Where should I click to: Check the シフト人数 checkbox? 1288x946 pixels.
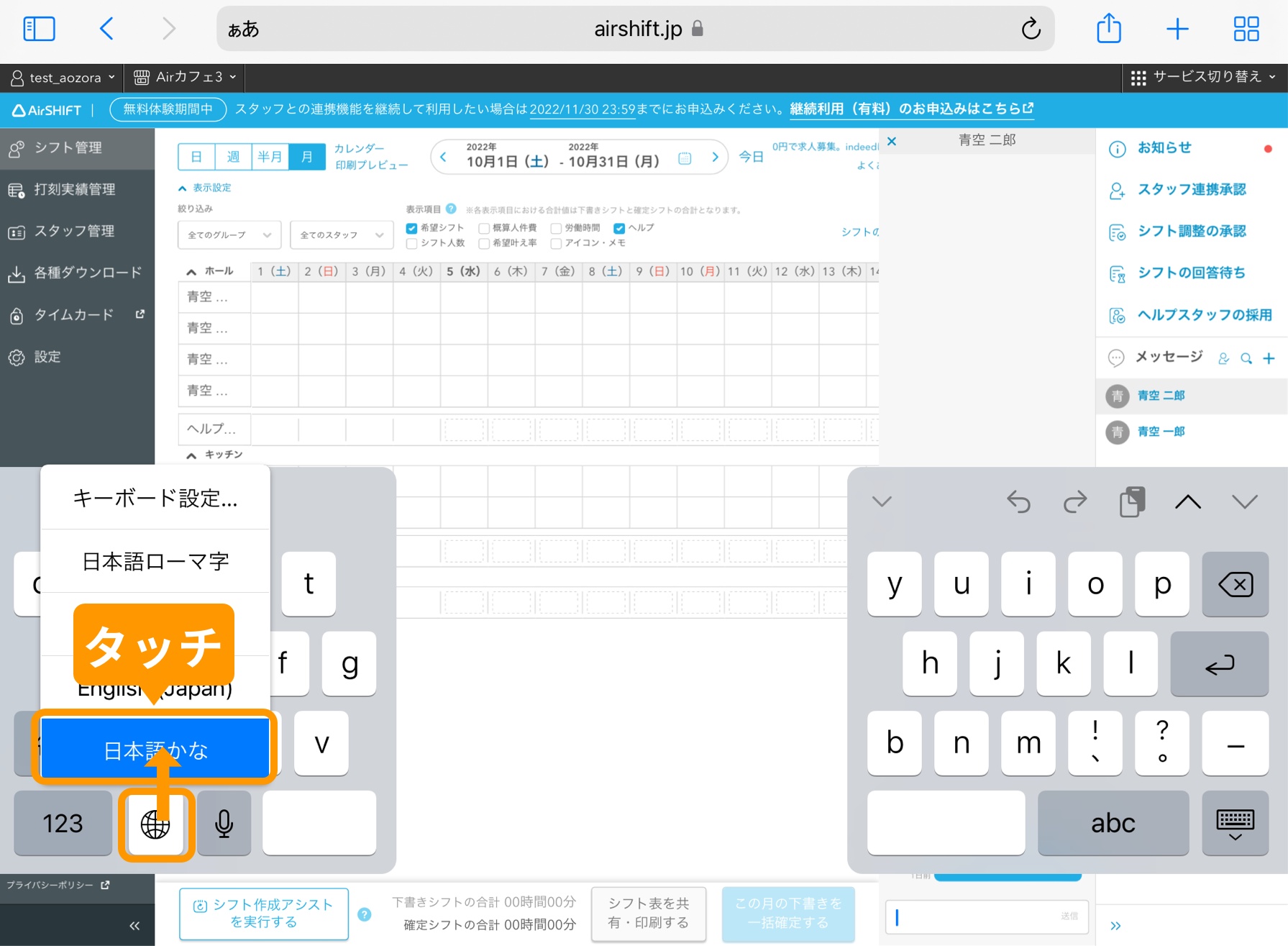click(411, 243)
